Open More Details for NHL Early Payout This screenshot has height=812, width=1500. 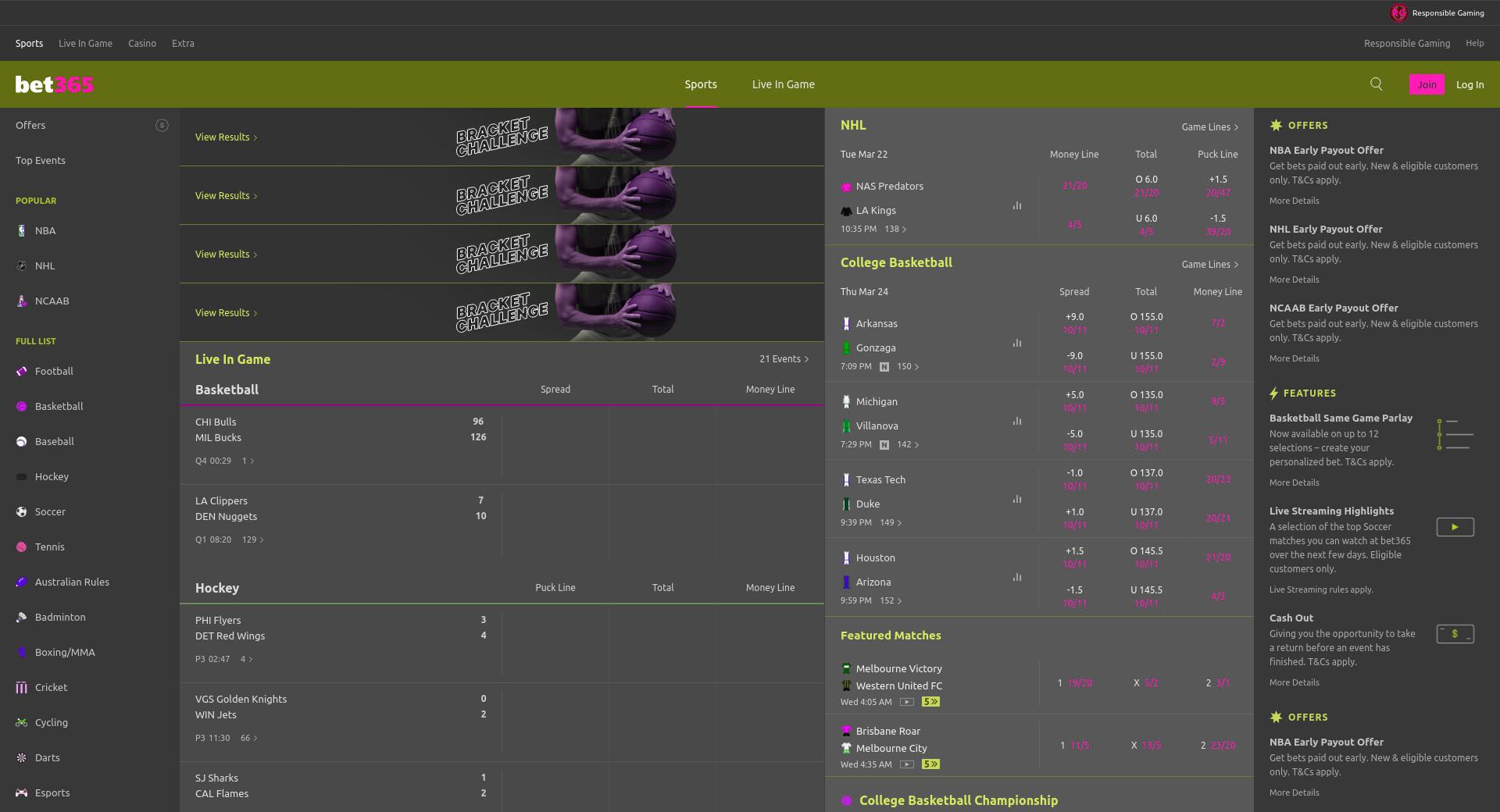tap(1294, 280)
